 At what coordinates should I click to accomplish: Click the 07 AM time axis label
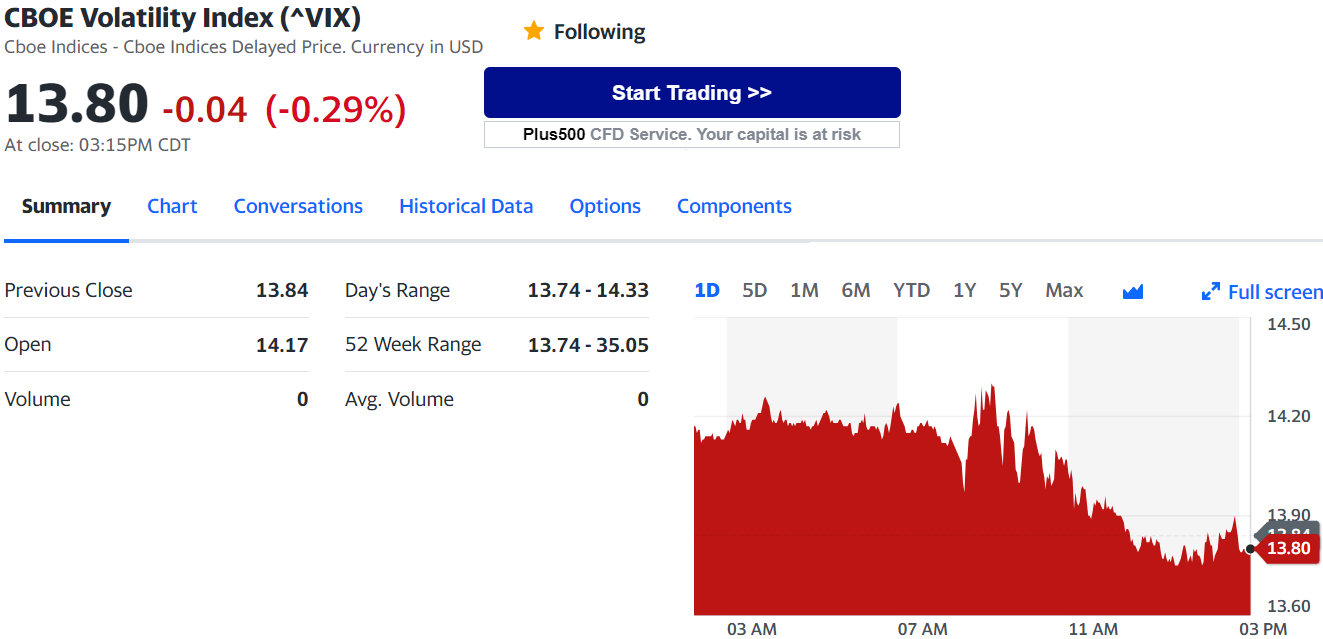tap(922, 629)
